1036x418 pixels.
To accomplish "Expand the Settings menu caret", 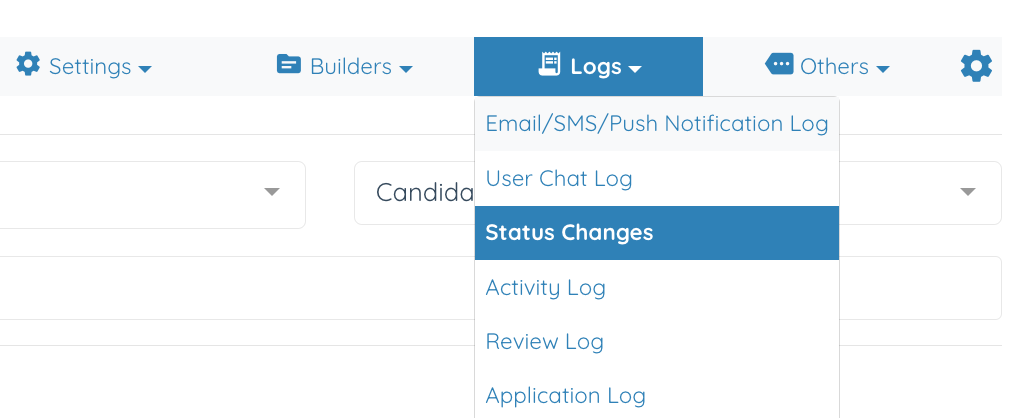I will (145, 69).
